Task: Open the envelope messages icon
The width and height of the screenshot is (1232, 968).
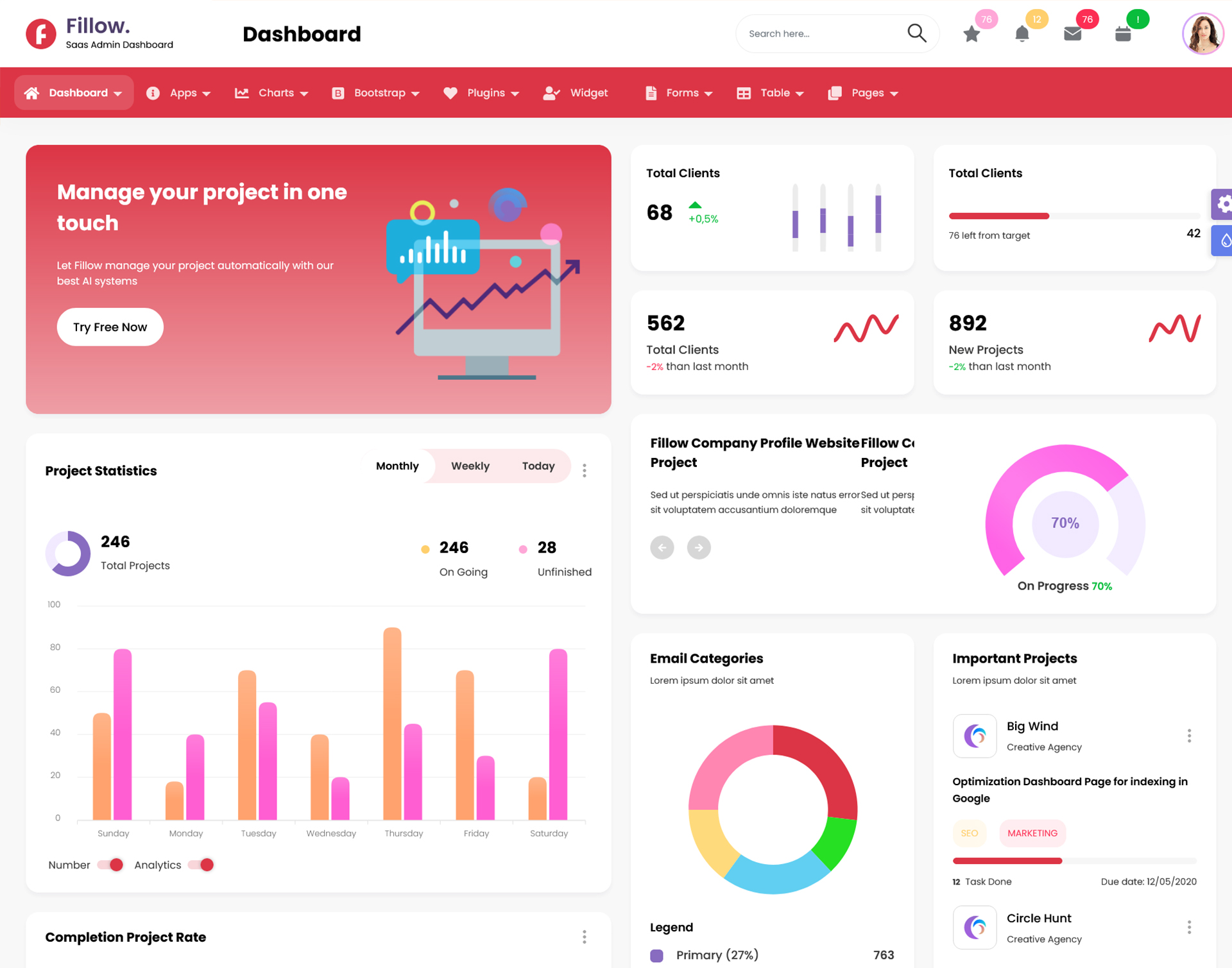Action: click(x=1072, y=34)
